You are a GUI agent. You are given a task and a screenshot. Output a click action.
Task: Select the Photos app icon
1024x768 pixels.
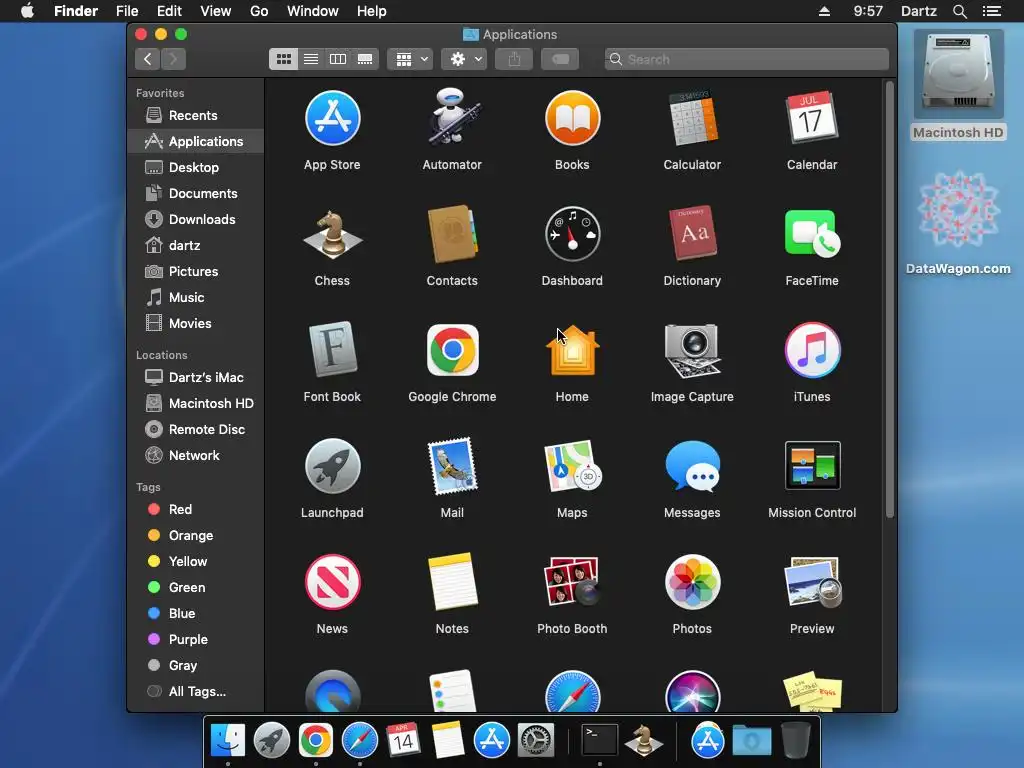click(x=692, y=582)
